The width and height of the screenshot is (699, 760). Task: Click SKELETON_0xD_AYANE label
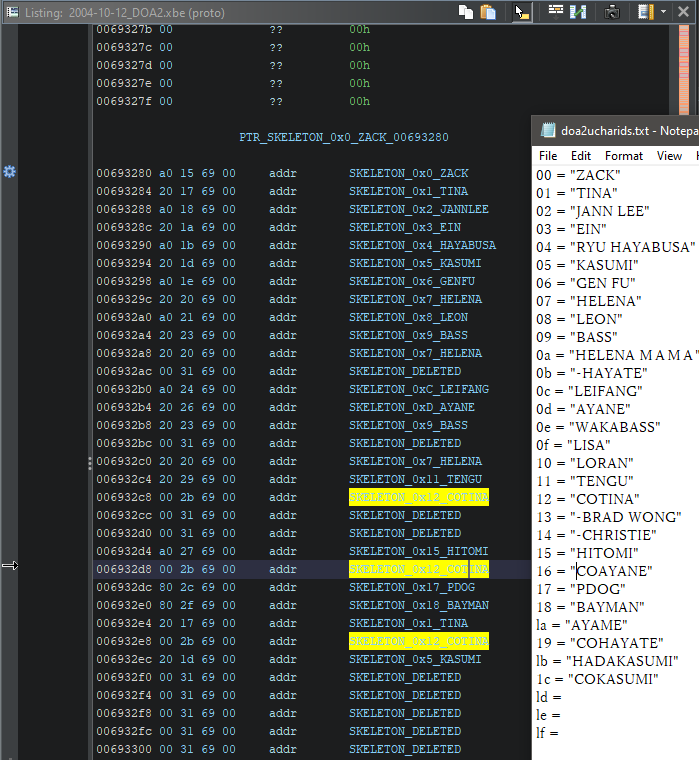coord(412,407)
